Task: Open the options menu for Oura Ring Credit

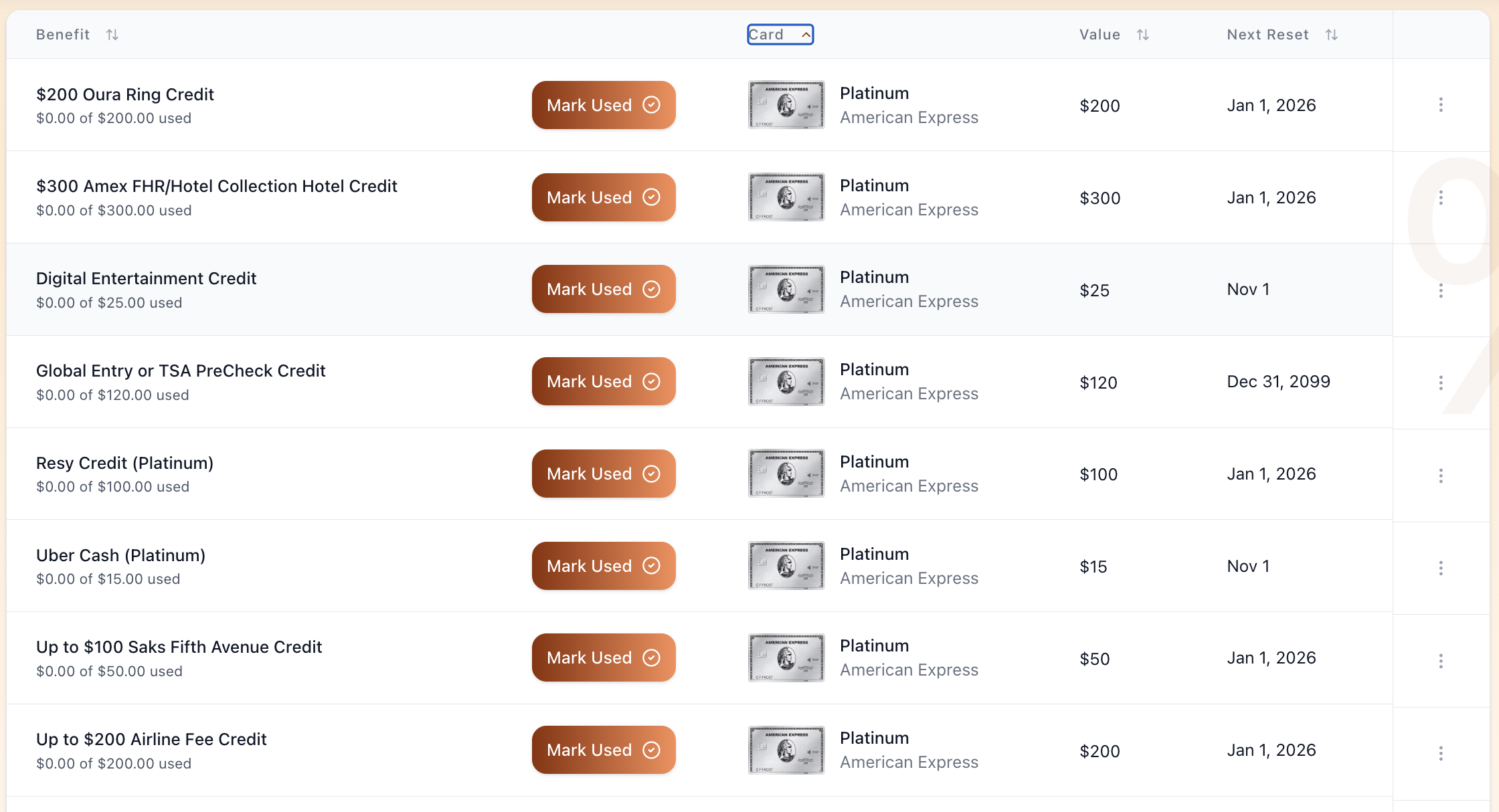Action: click(x=1441, y=105)
